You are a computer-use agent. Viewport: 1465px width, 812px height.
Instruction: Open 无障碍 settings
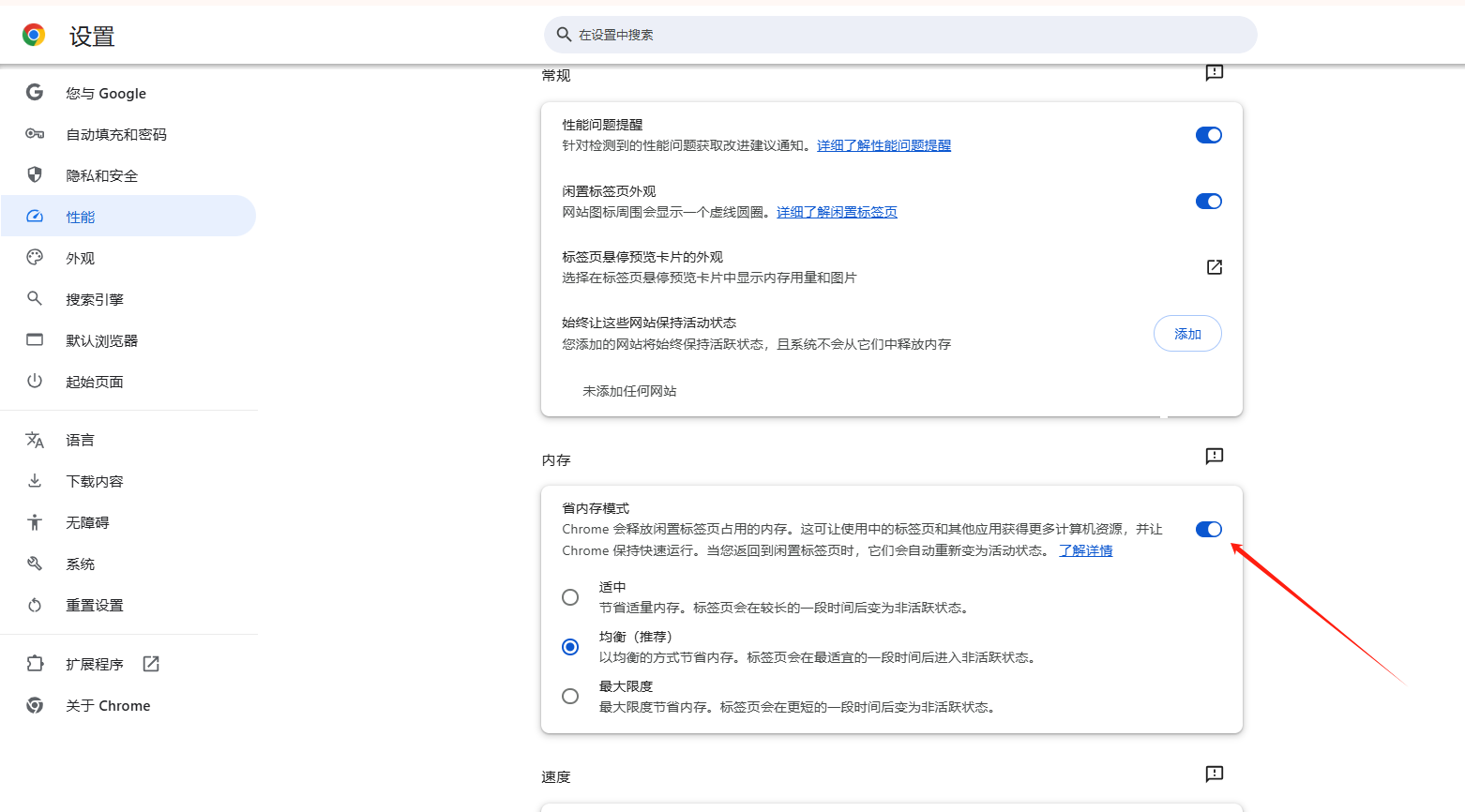click(x=128, y=522)
